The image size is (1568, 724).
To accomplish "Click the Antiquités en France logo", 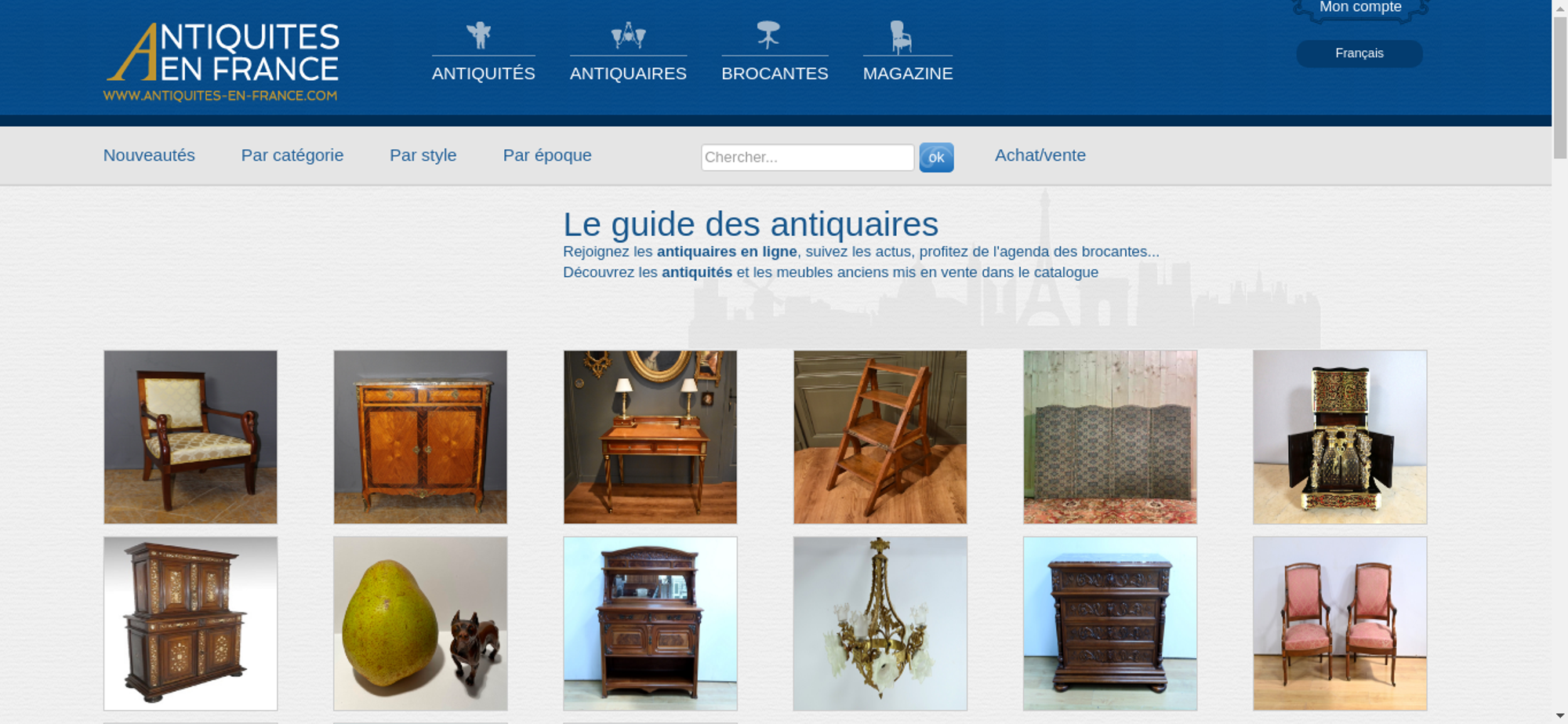I will pyautogui.click(x=223, y=62).
